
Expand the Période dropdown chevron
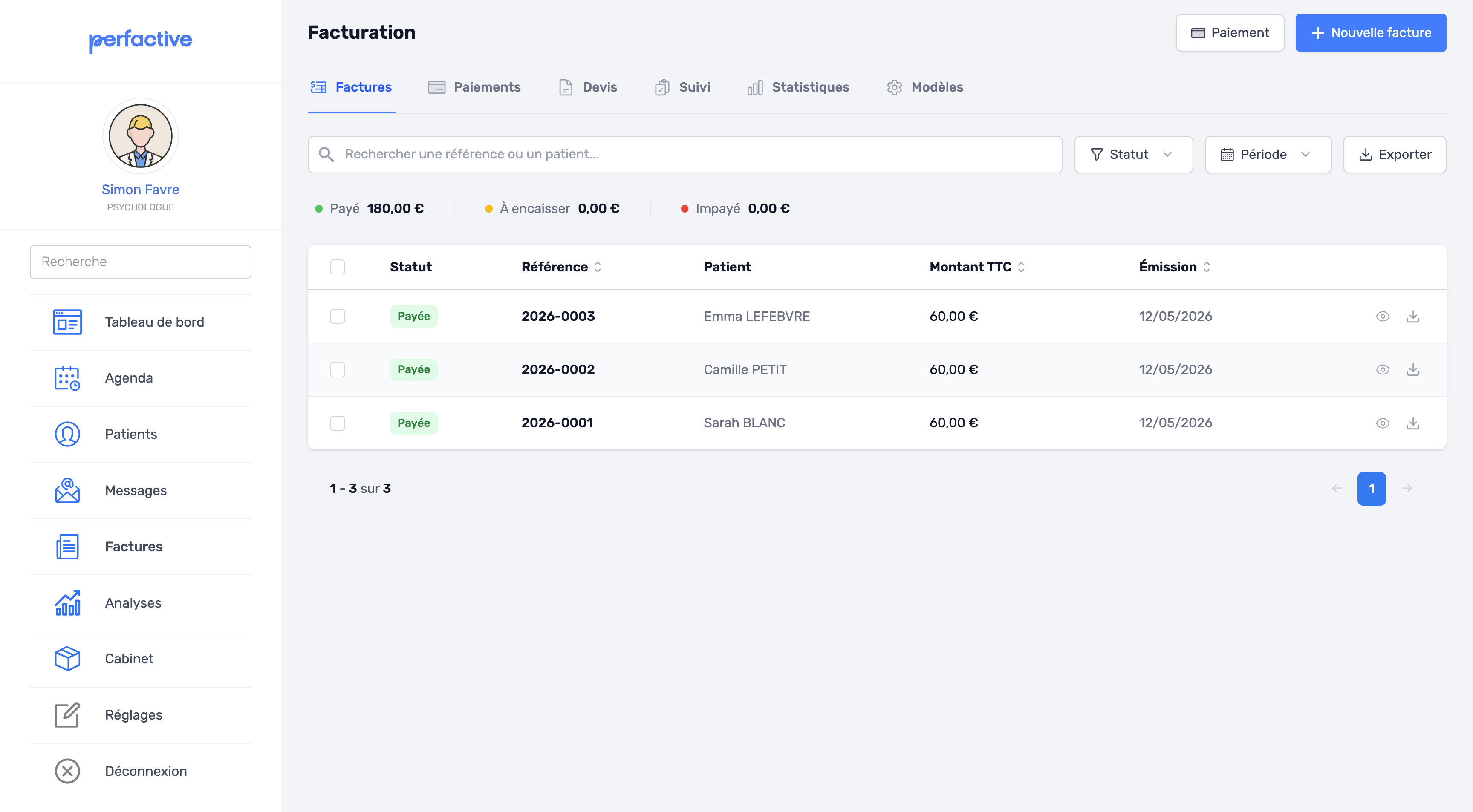point(1305,154)
